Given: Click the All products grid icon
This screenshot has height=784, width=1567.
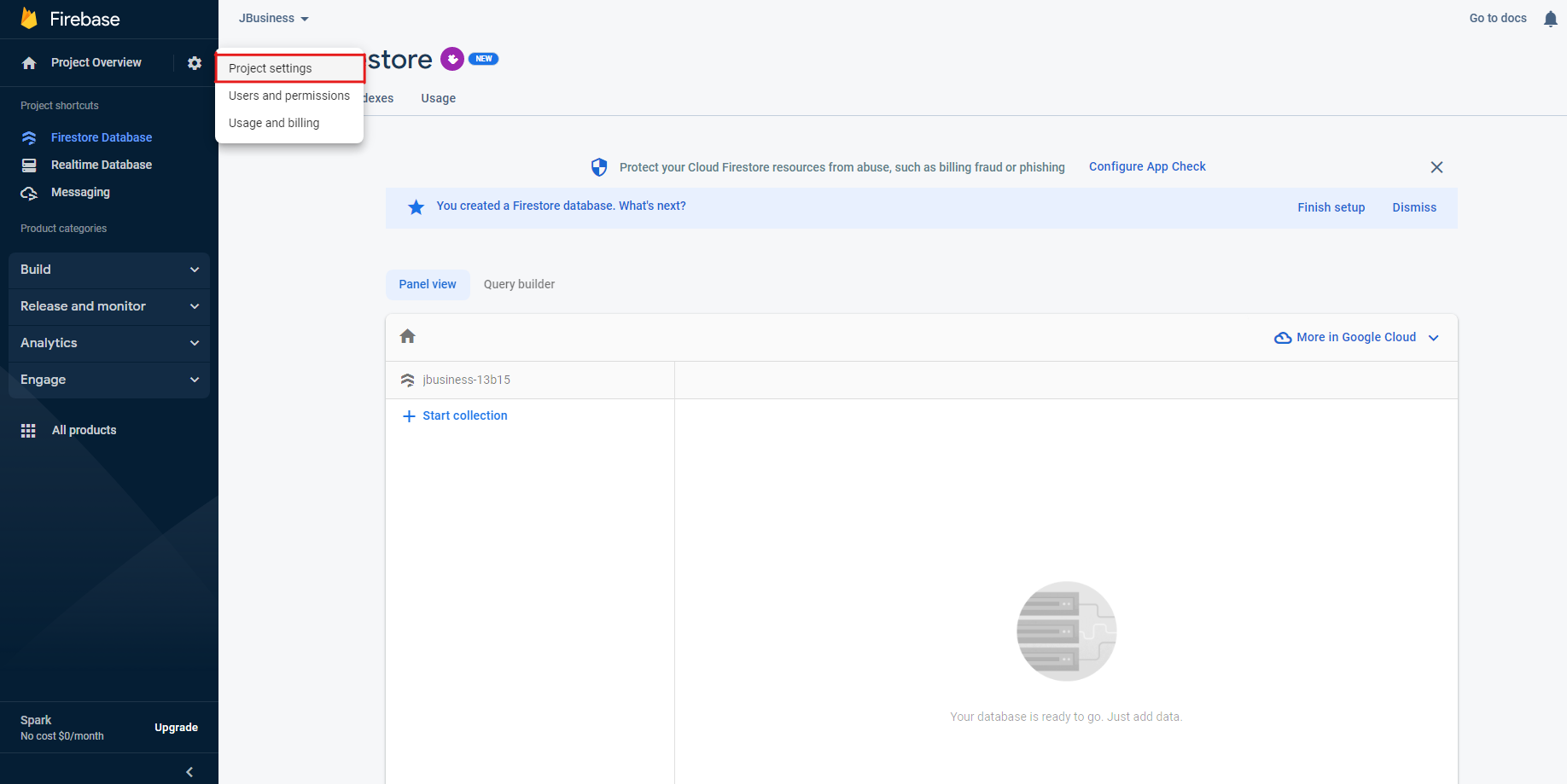Looking at the screenshot, I should click(x=28, y=431).
